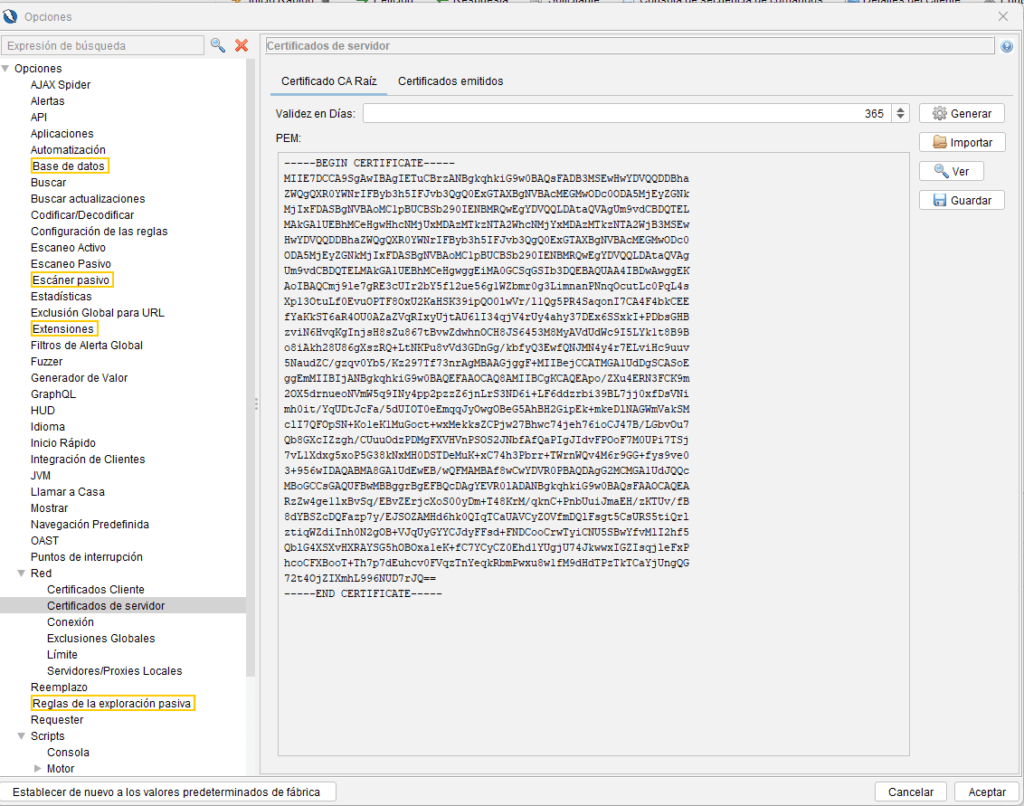Image resolution: width=1024 pixels, height=806 pixels.
Task: Click the magnifier search icon
Action: [218, 45]
